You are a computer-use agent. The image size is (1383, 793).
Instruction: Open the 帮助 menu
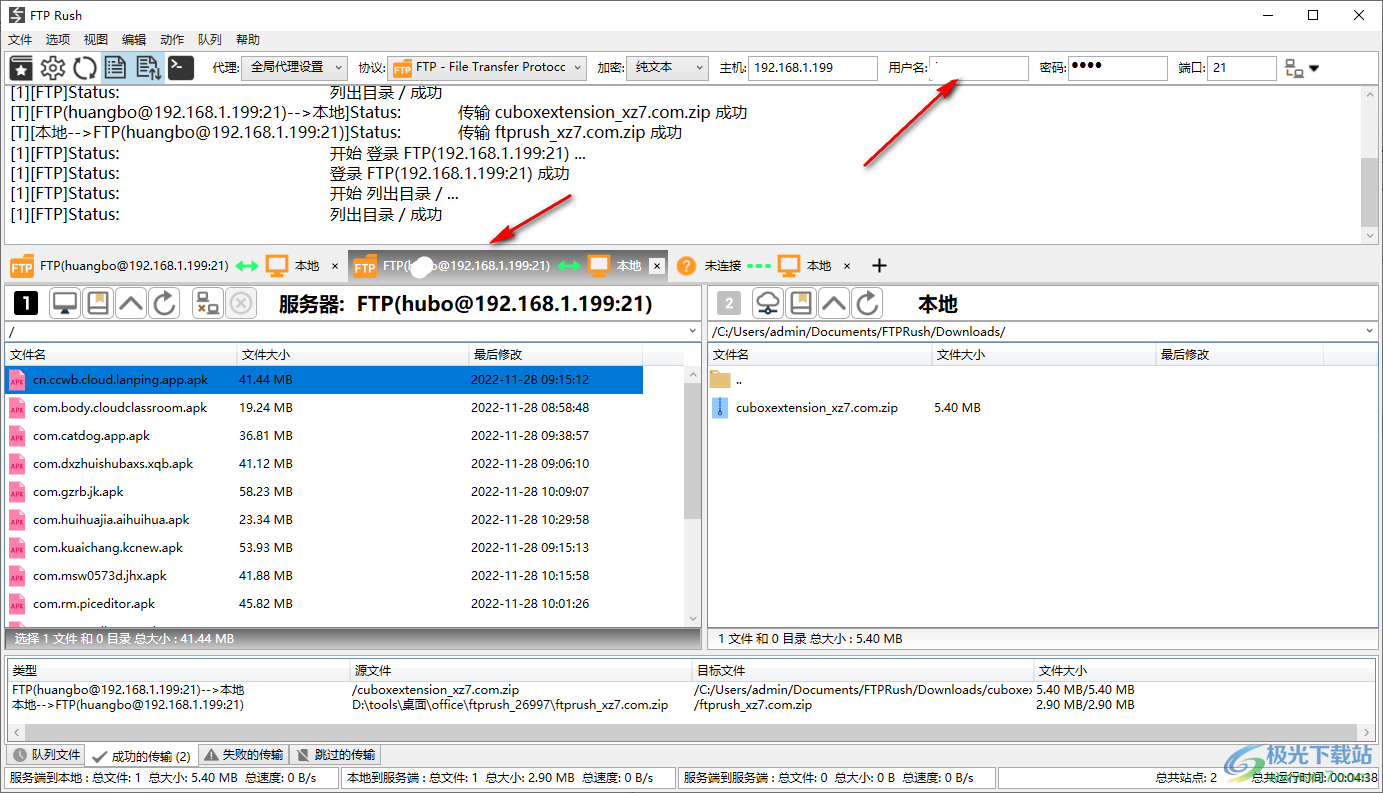248,40
